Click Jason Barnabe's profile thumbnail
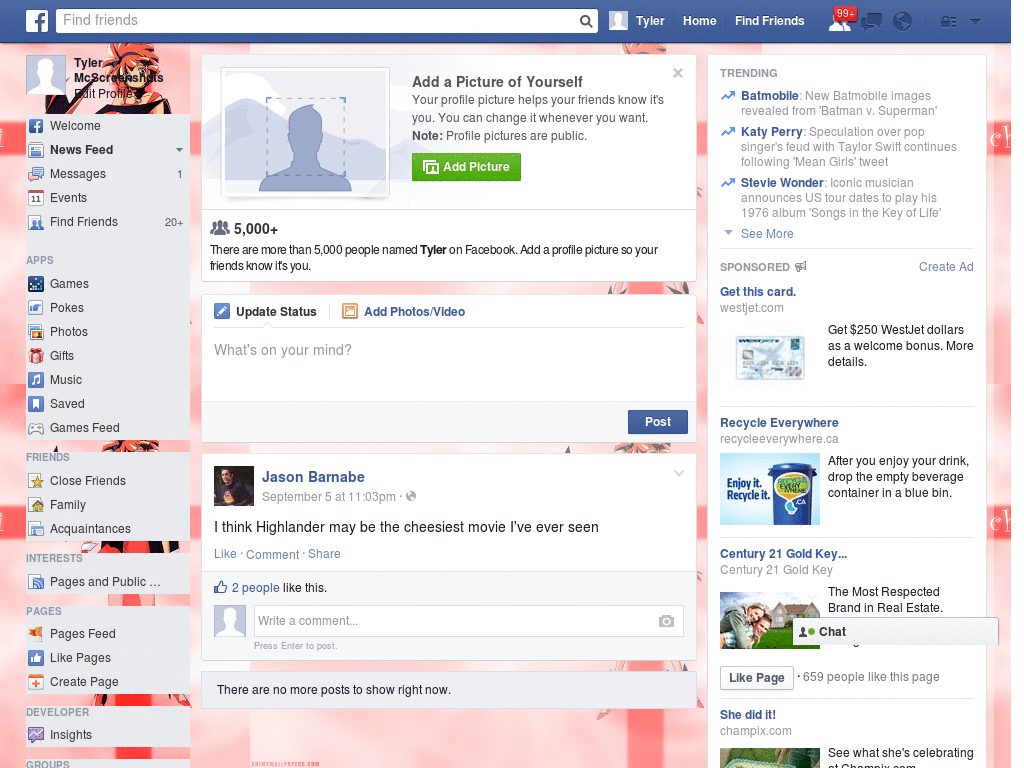 click(x=234, y=486)
